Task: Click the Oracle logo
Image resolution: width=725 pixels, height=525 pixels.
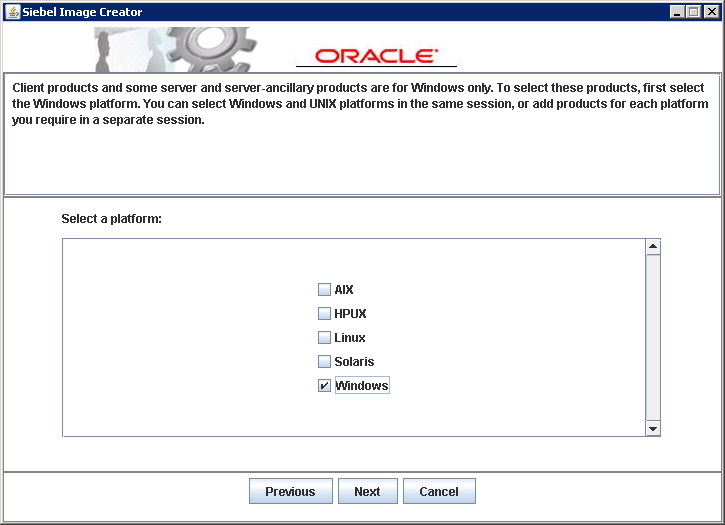Action: 376,57
